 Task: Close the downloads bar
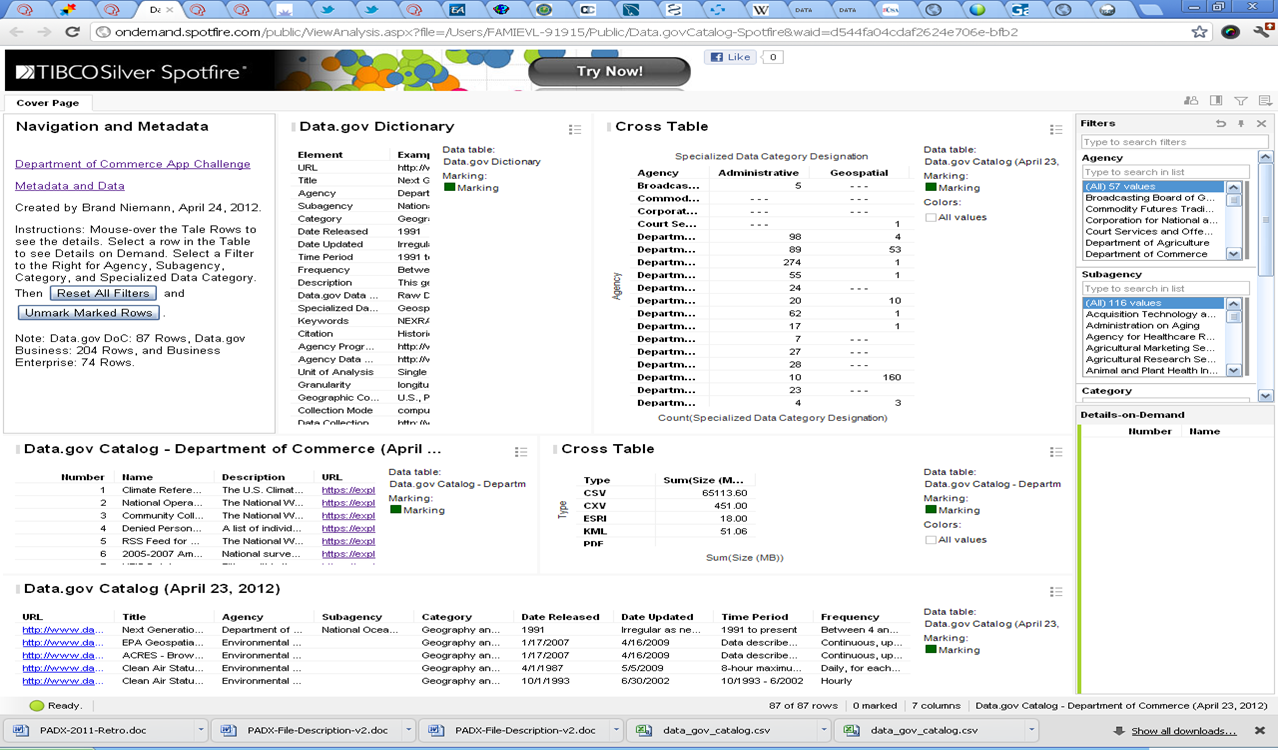point(1260,731)
